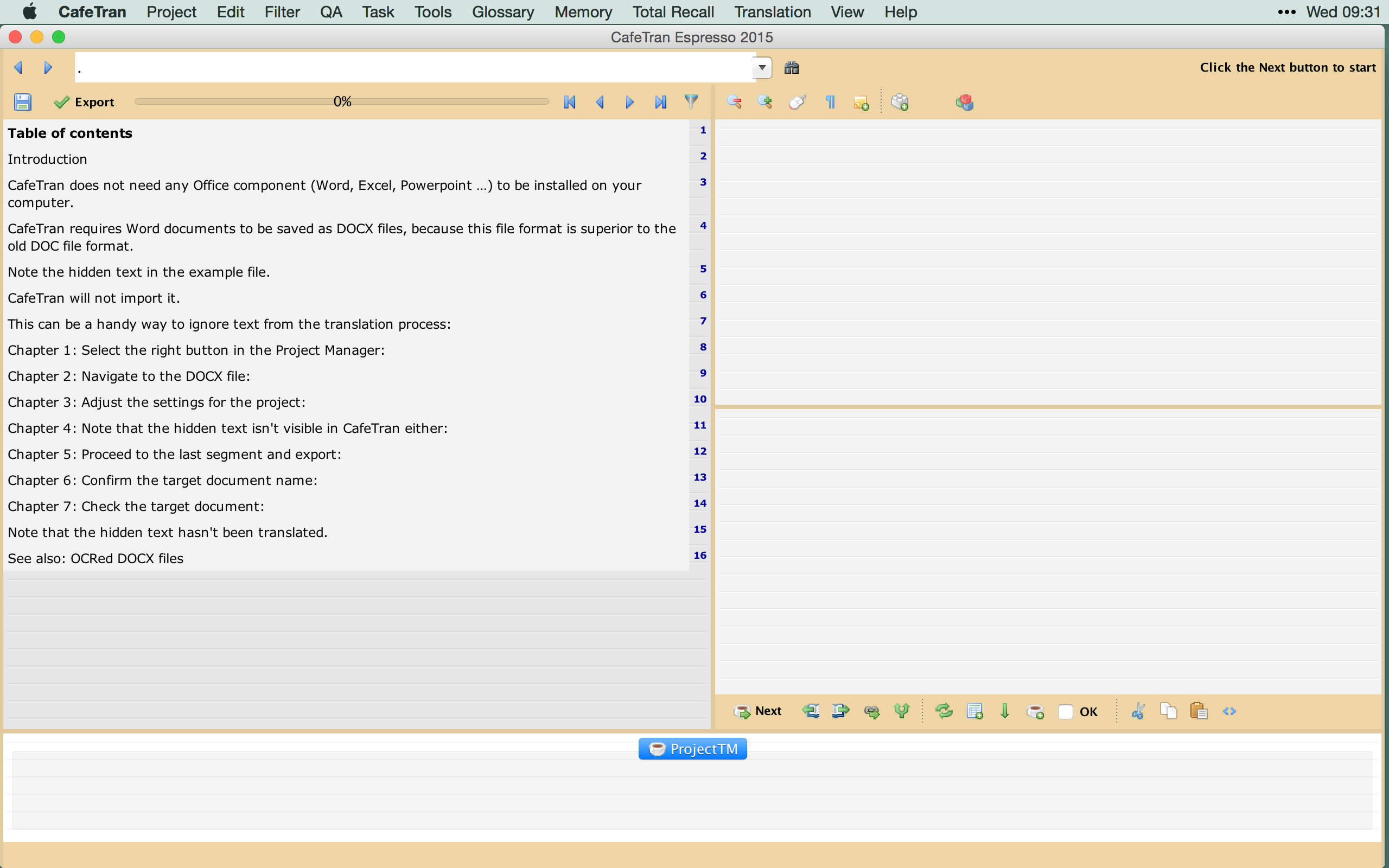This screenshot has height=868, width=1389.
Task: Click the zoom in magnifier icon
Action: [764, 102]
